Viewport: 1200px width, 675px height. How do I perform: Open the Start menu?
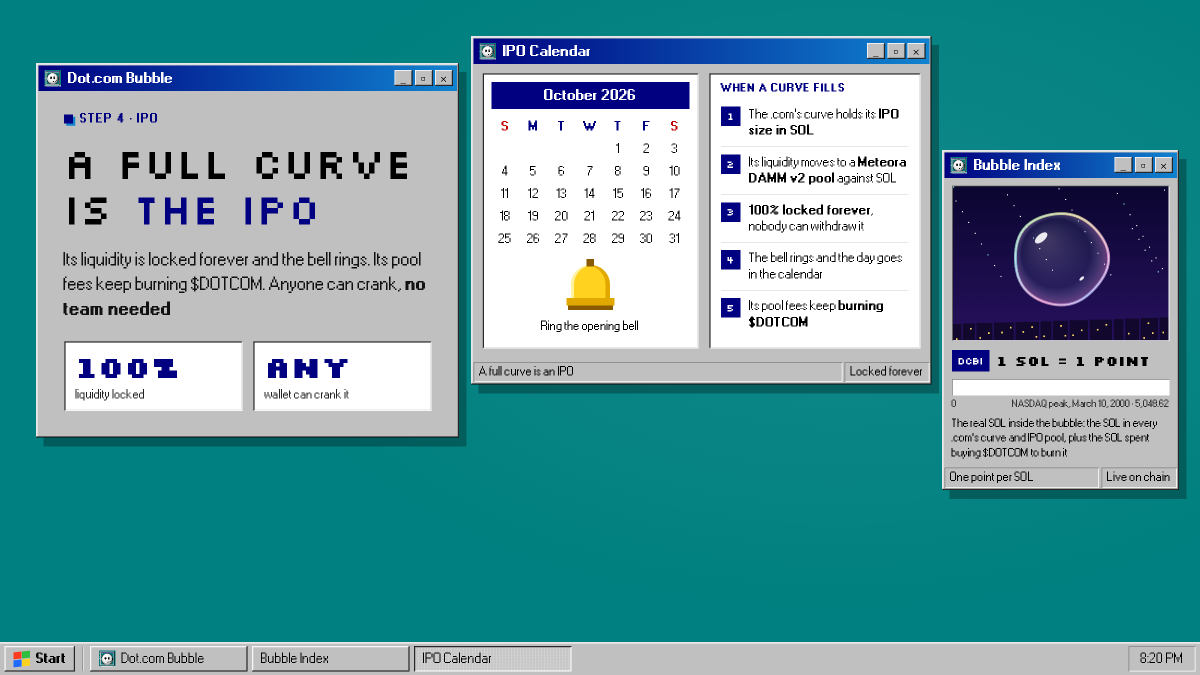[40, 658]
